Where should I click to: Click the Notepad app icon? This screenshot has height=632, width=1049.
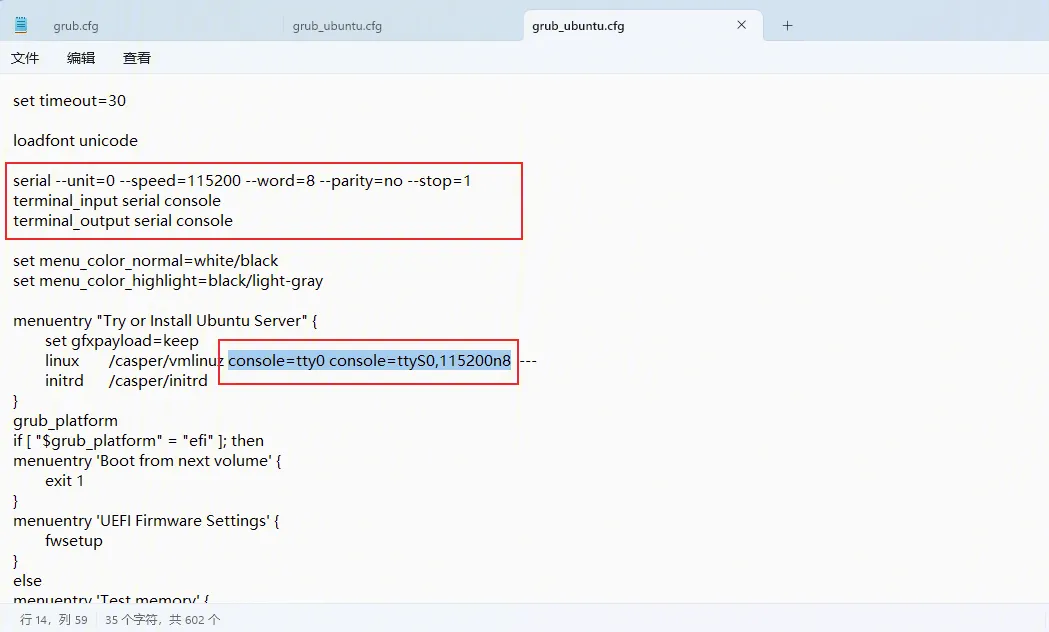click(x=21, y=25)
